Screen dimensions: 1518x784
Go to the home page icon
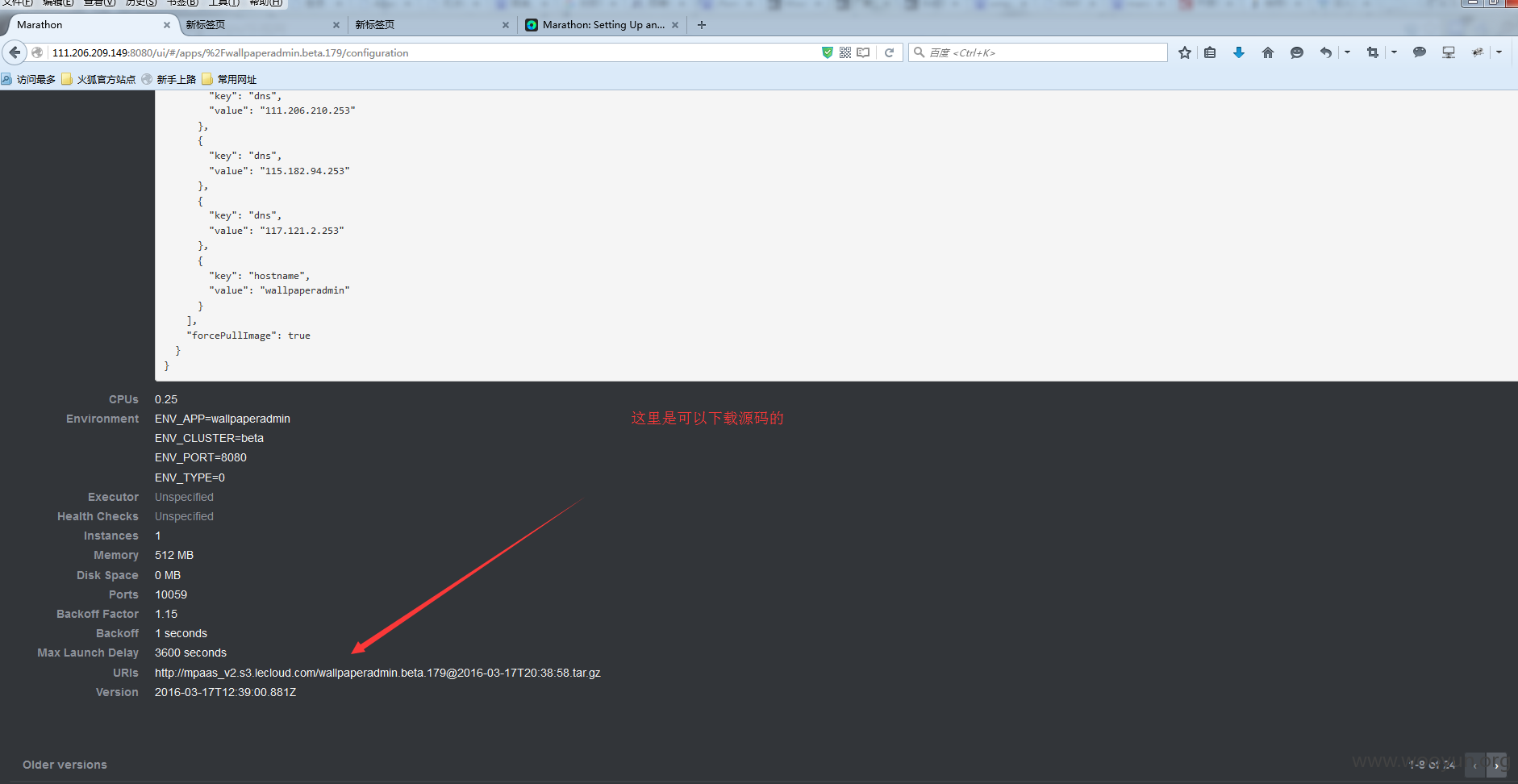tap(1268, 52)
